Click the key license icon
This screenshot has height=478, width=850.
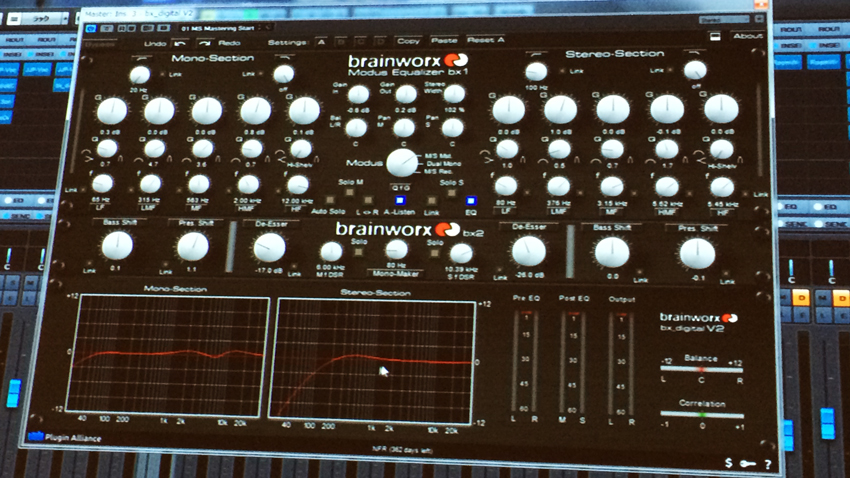[x=748, y=463]
